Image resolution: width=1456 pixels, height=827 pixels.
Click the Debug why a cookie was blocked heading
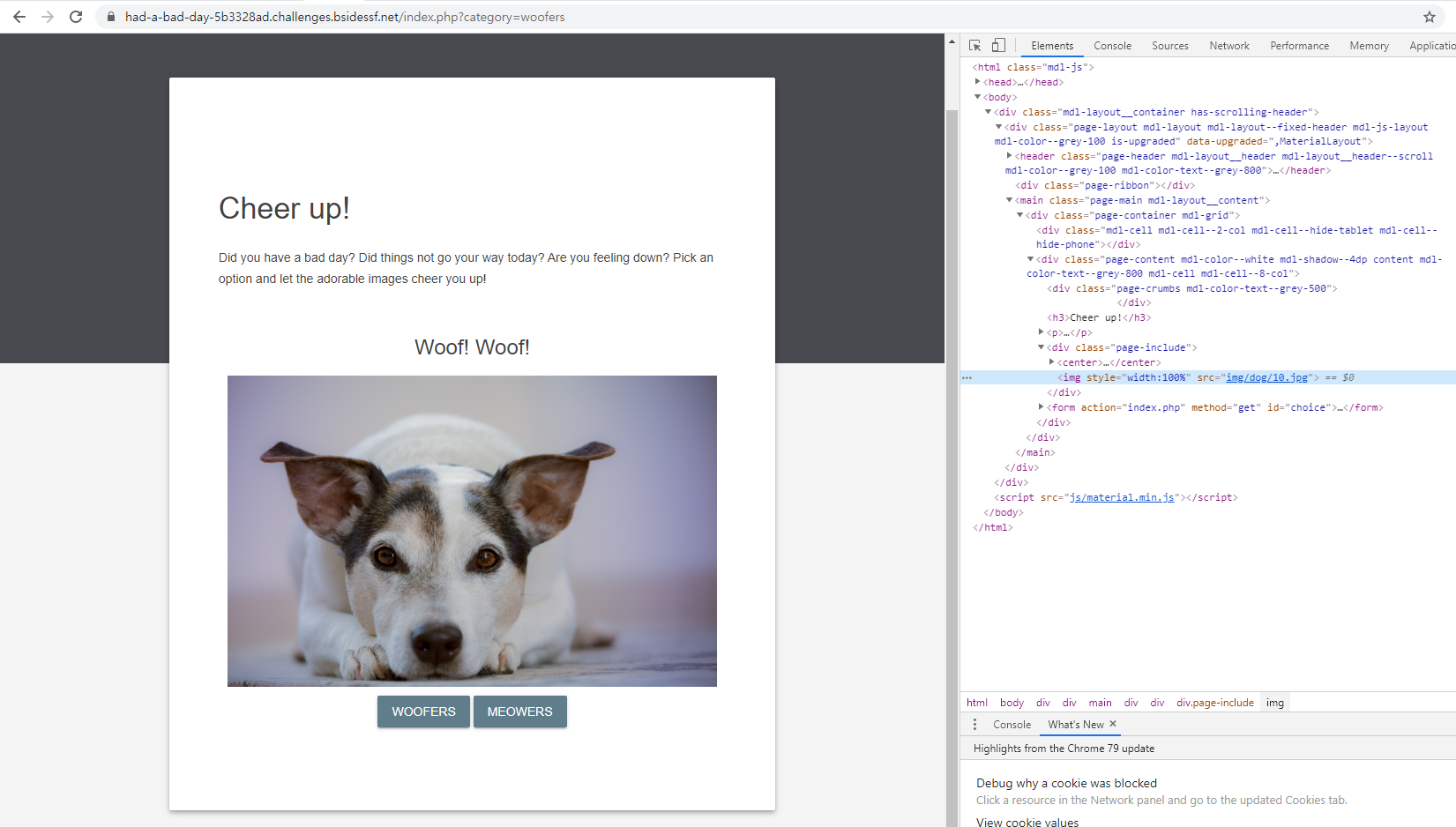(1066, 783)
